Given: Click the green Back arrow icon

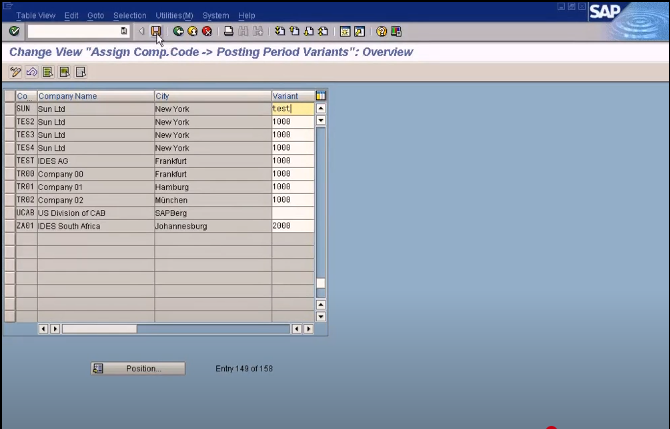Looking at the screenshot, I should pos(178,31).
